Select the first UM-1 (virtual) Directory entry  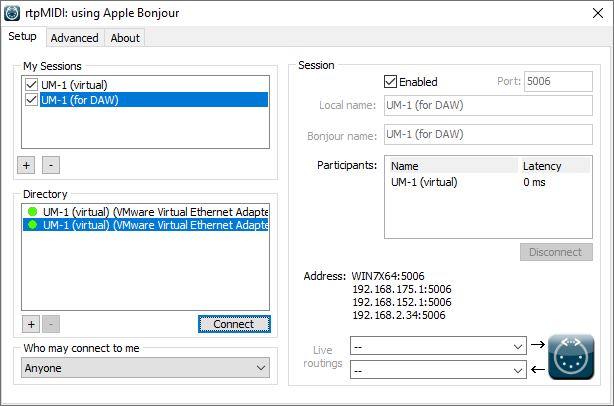click(145, 212)
